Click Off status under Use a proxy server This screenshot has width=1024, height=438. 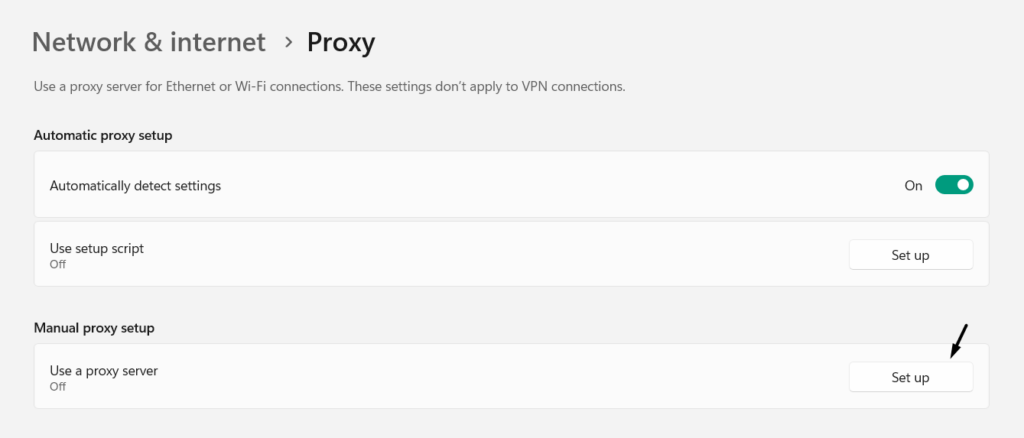[x=58, y=386]
